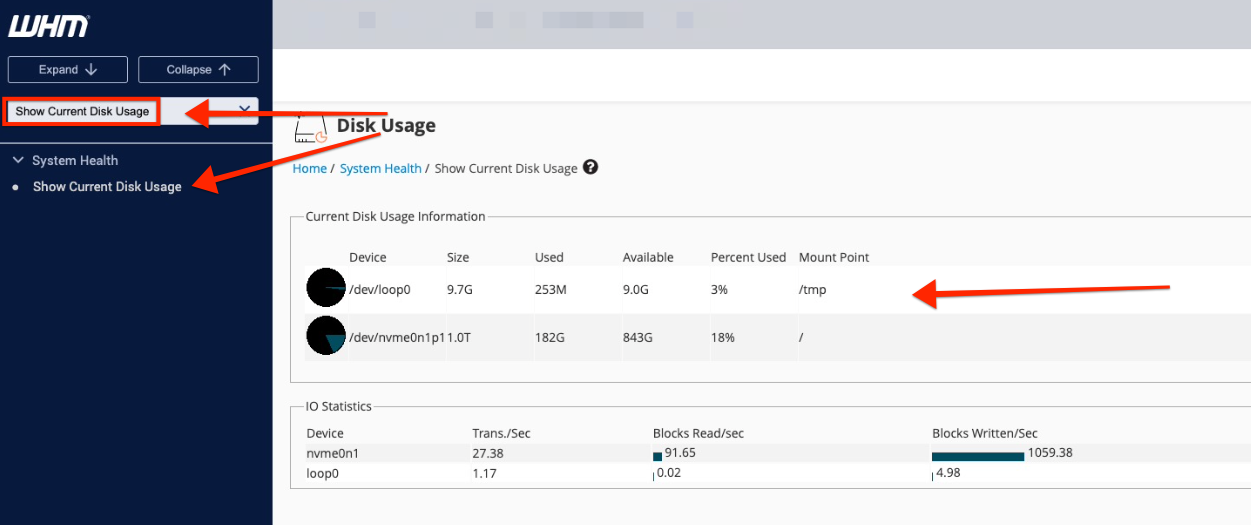
Task: Click the Mount Point column header
Action: click(x=833, y=257)
